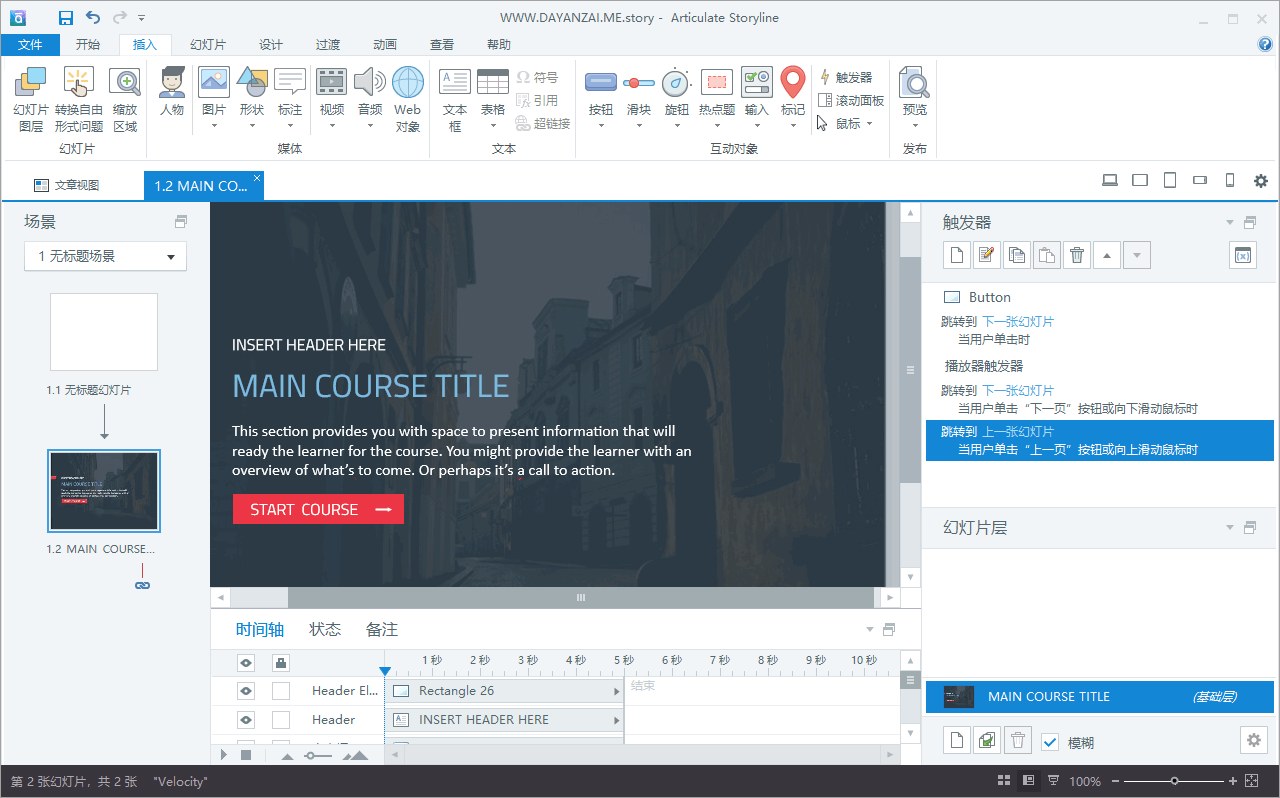The width and height of the screenshot is (1280, 798).
Task: Lock the Header El... row checkbox
Action: point(281,690)
